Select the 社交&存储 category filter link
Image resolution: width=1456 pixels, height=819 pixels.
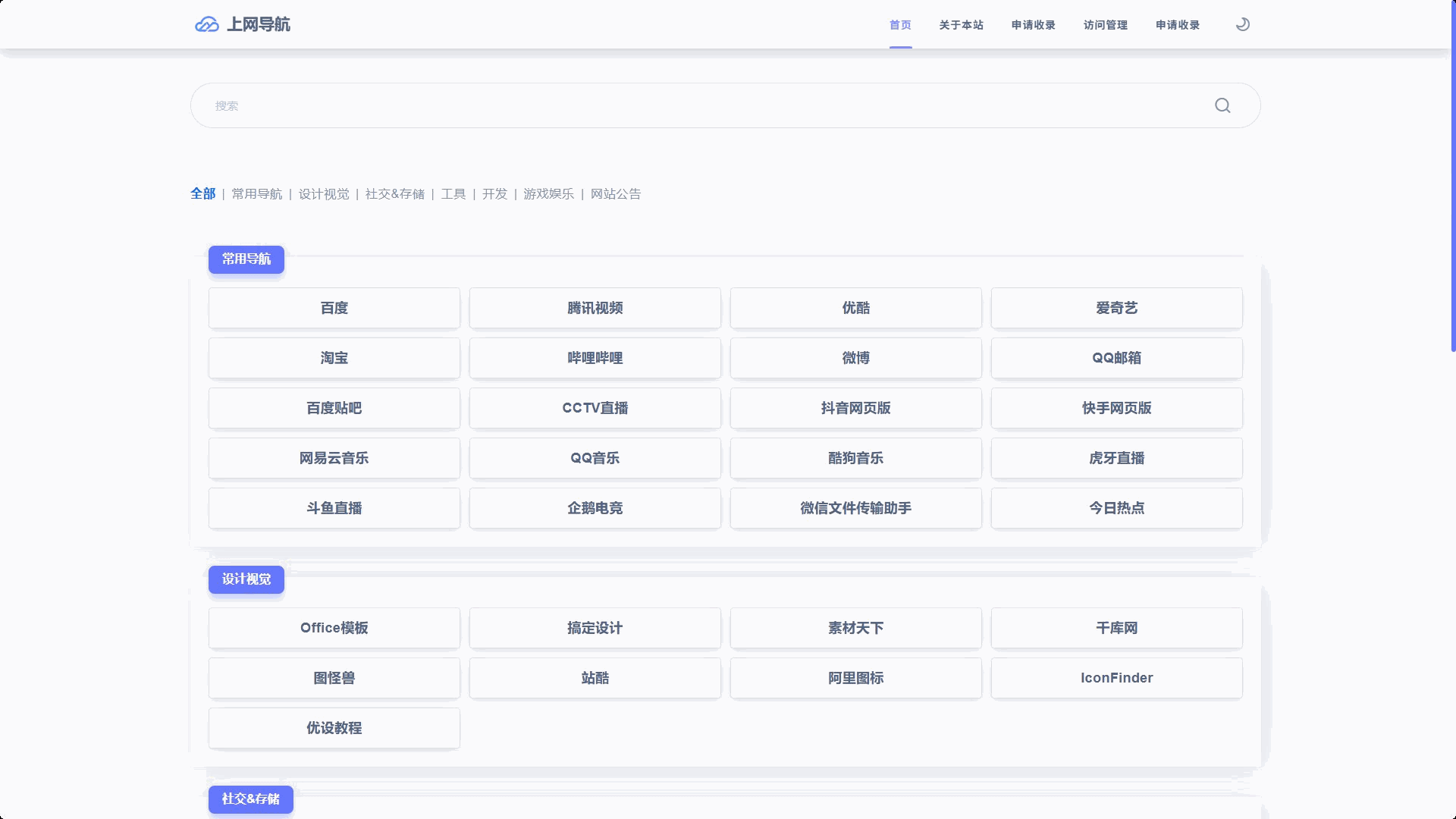click(395, 194)
